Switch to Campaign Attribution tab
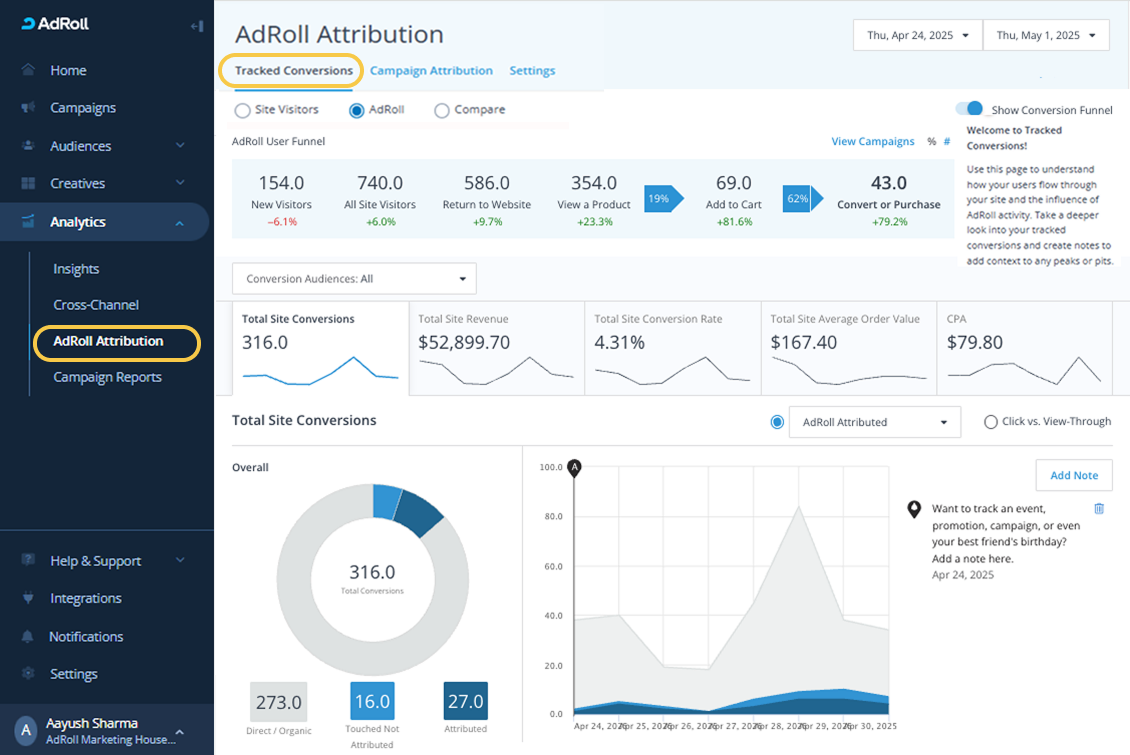1130x755 pixels. tap(431, 71)
